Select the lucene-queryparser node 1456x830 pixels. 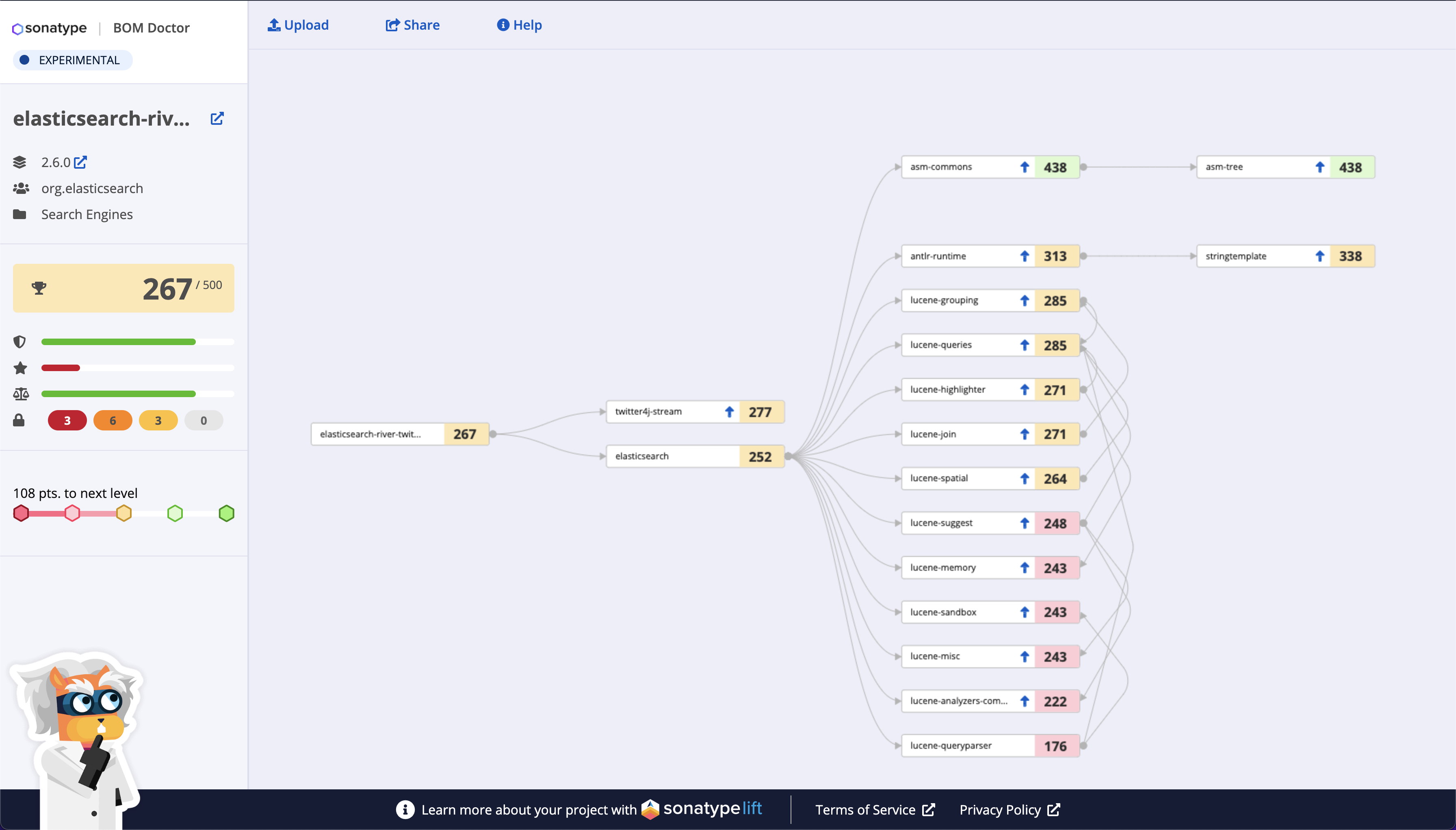tap(990, 746)
